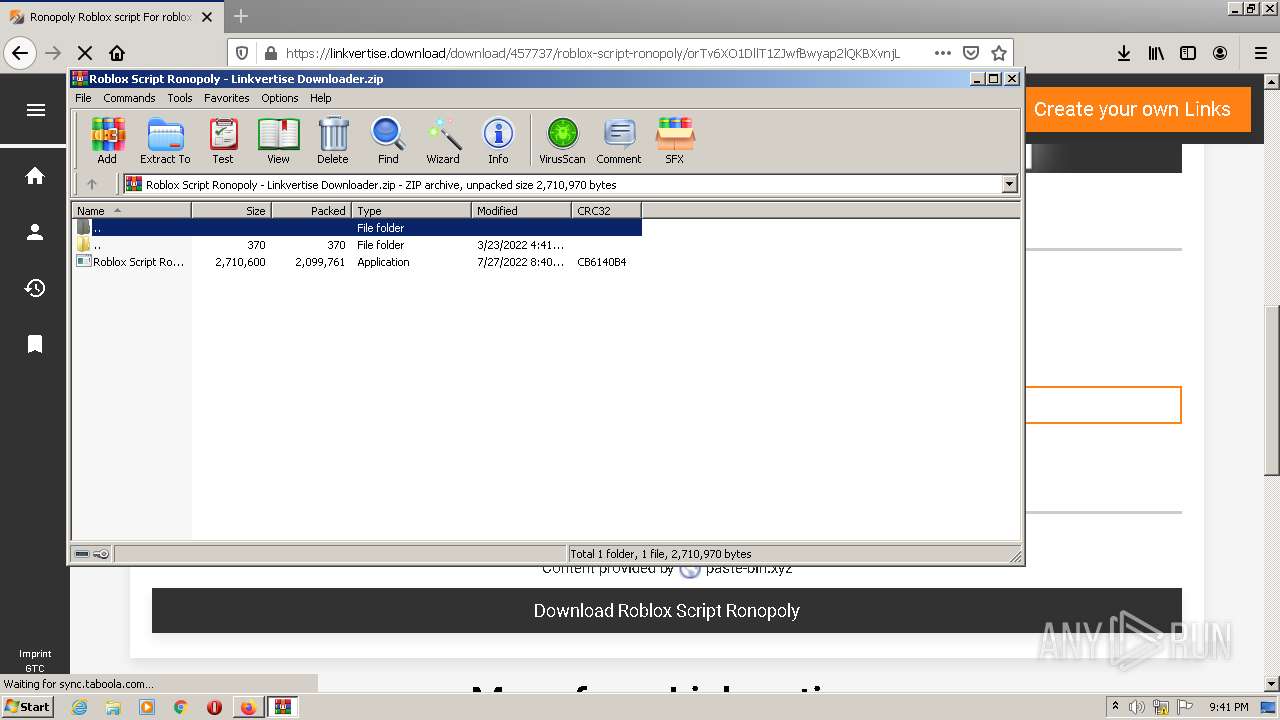Screen dimensions: 1280x720
Task: Click tracking protection shield icon
Action: coord(241,53)
